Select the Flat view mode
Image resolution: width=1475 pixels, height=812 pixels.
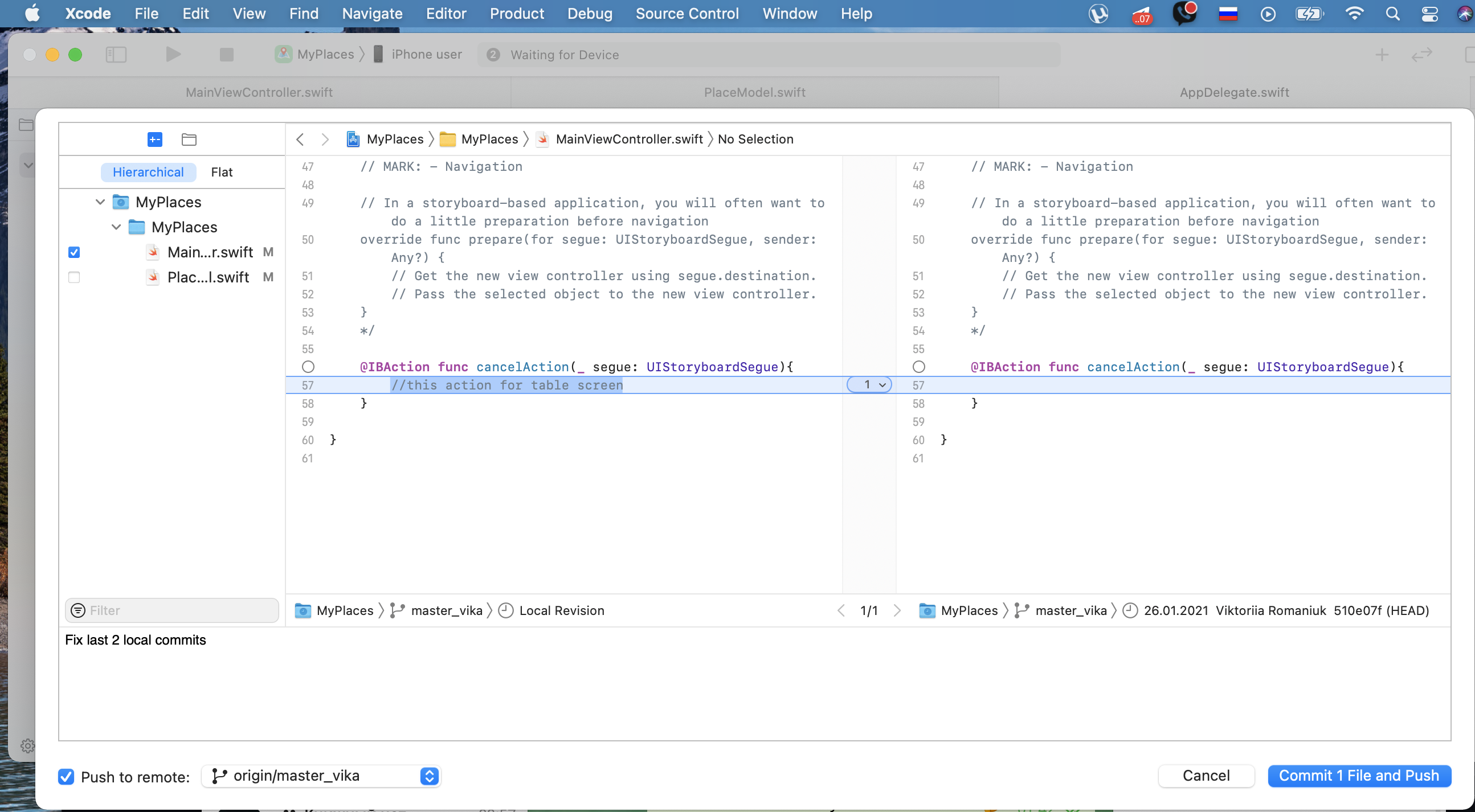click(222, 171)
